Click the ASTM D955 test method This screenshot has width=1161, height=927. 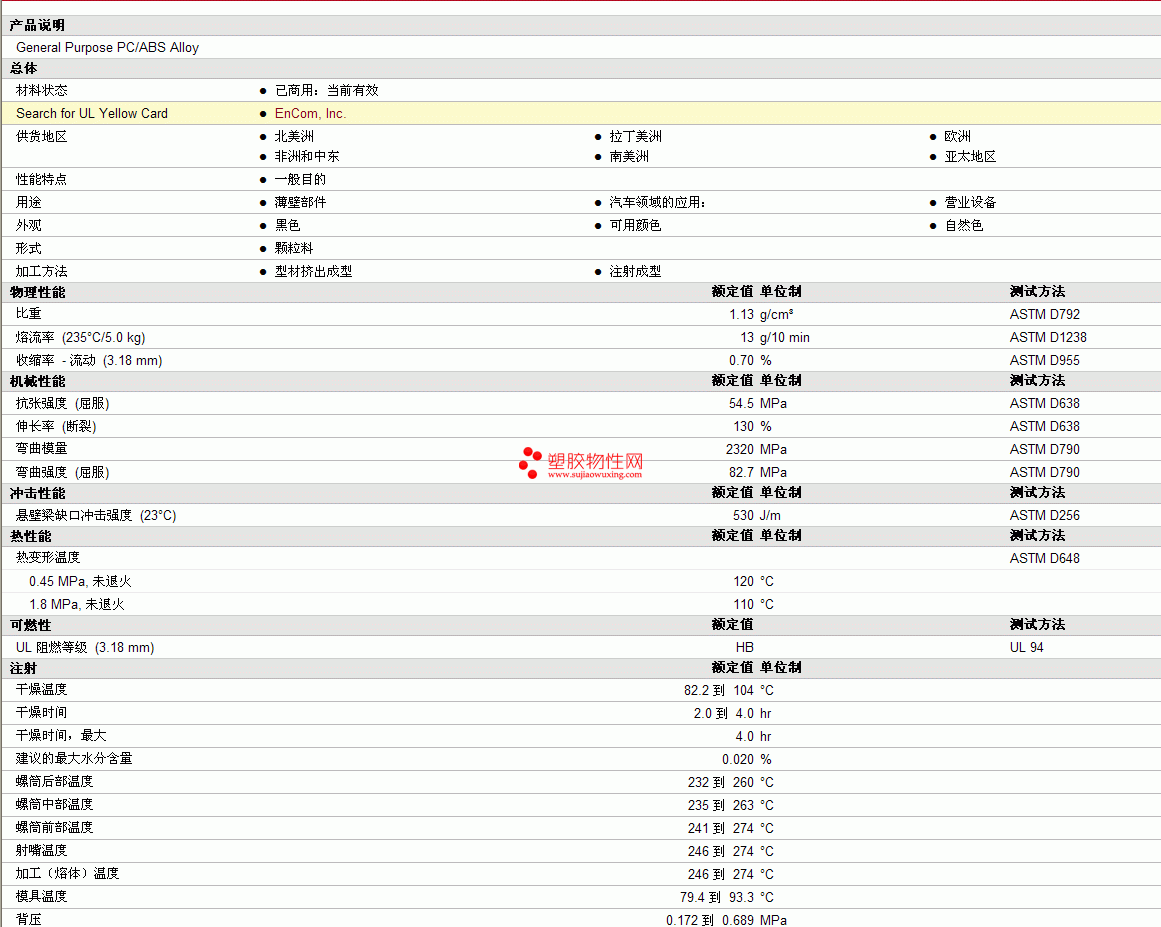(1045, 361)
